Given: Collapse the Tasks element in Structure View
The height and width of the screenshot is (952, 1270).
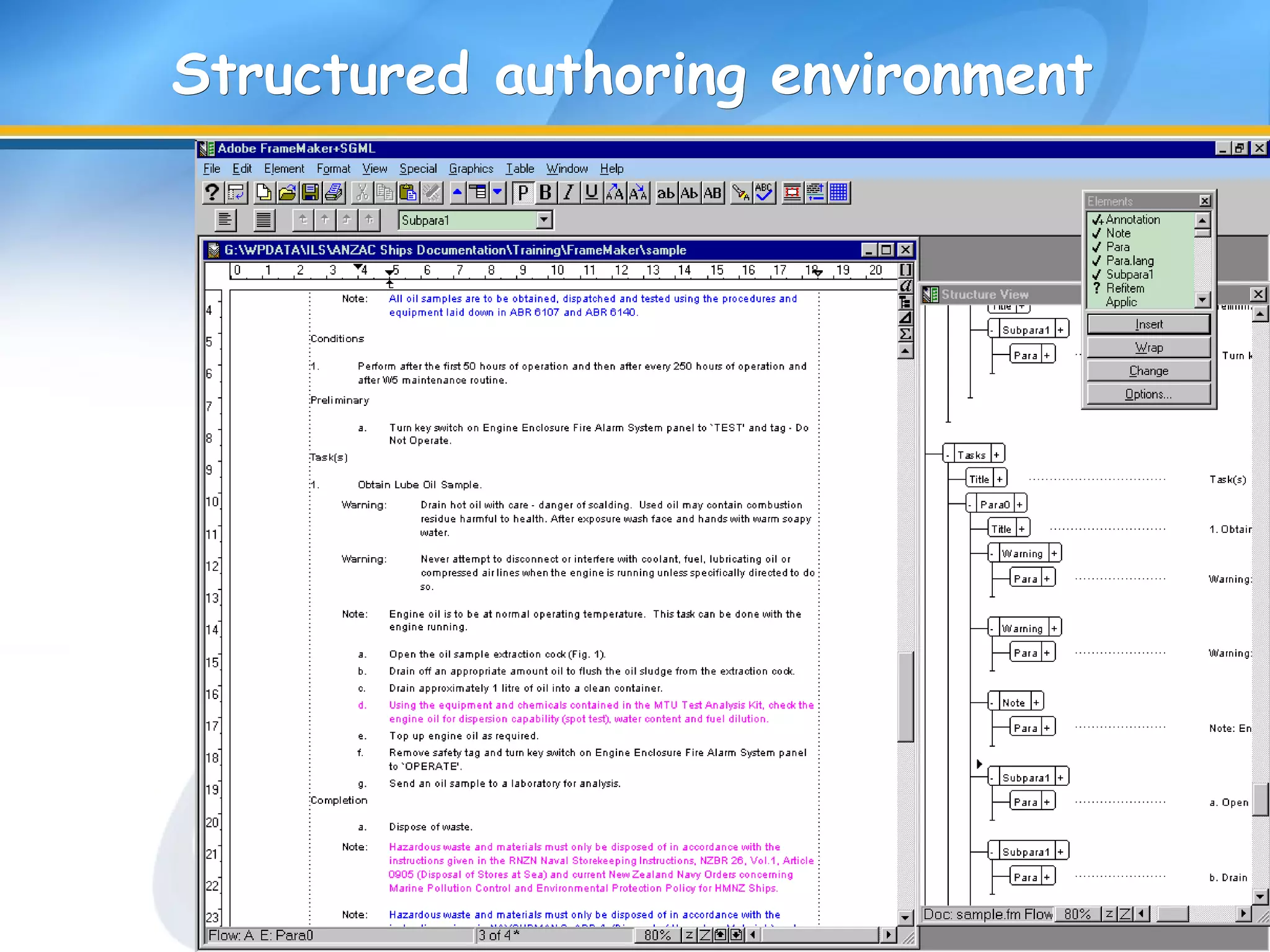Looking at the screenshot, I should 948,455.
